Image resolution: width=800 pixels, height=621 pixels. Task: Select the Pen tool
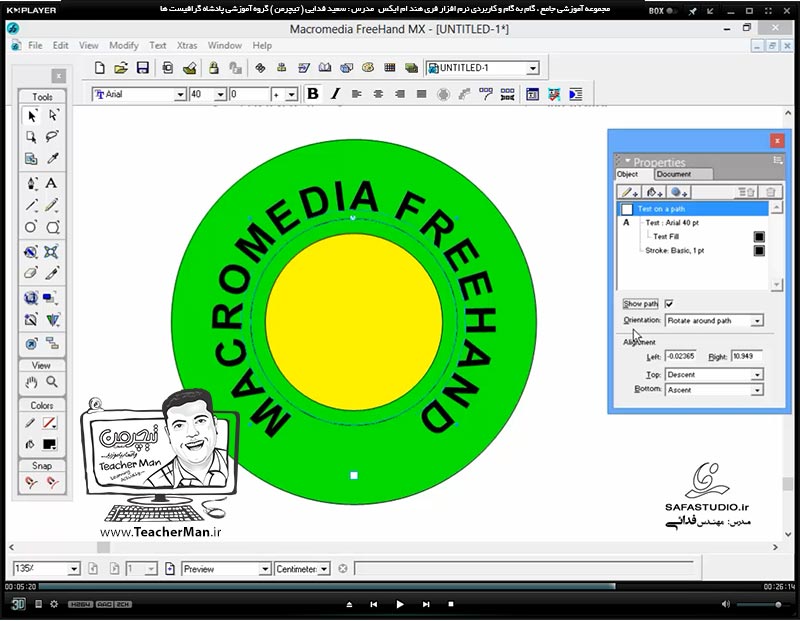31,184
